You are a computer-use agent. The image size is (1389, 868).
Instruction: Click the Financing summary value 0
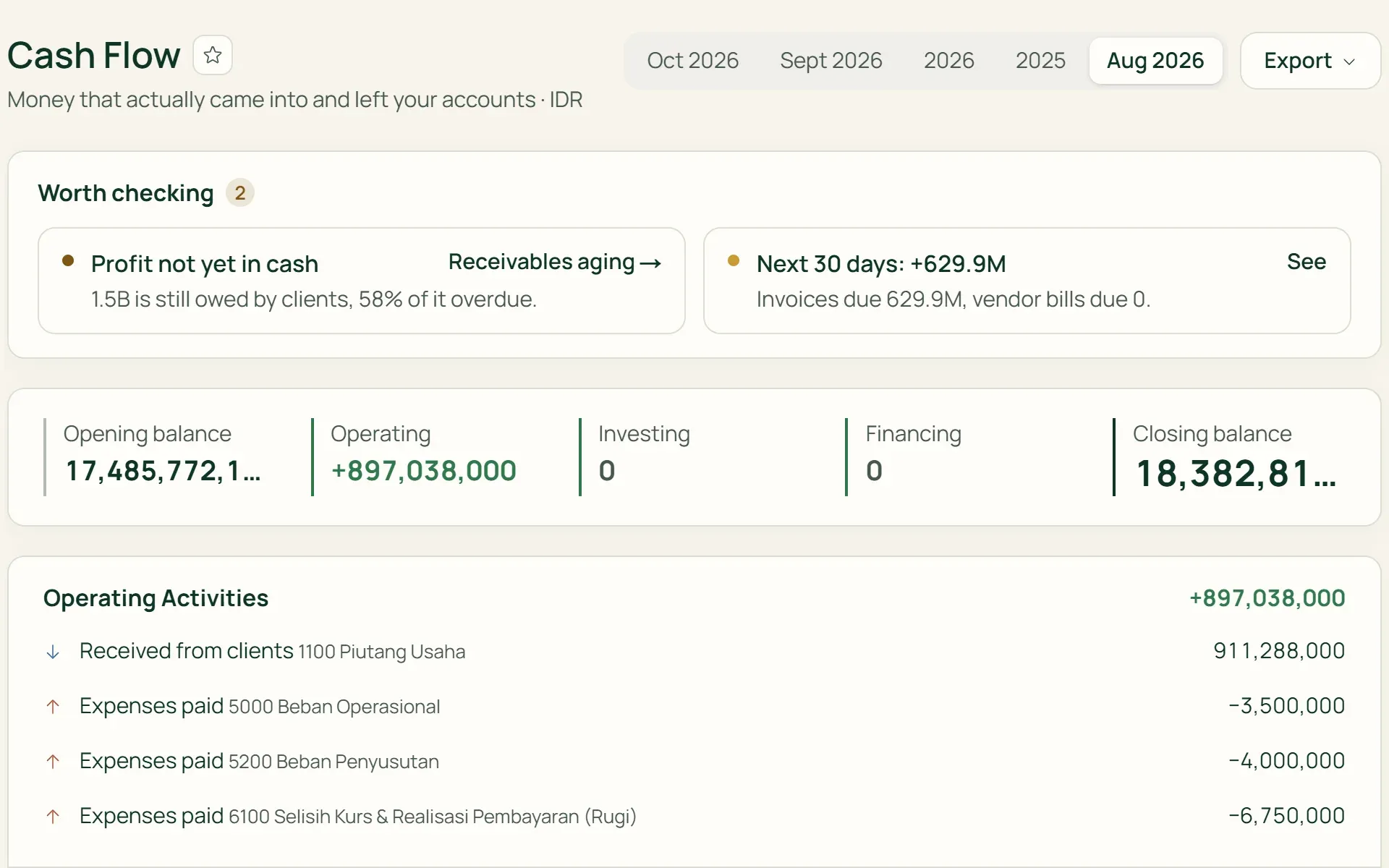point(874,471)
